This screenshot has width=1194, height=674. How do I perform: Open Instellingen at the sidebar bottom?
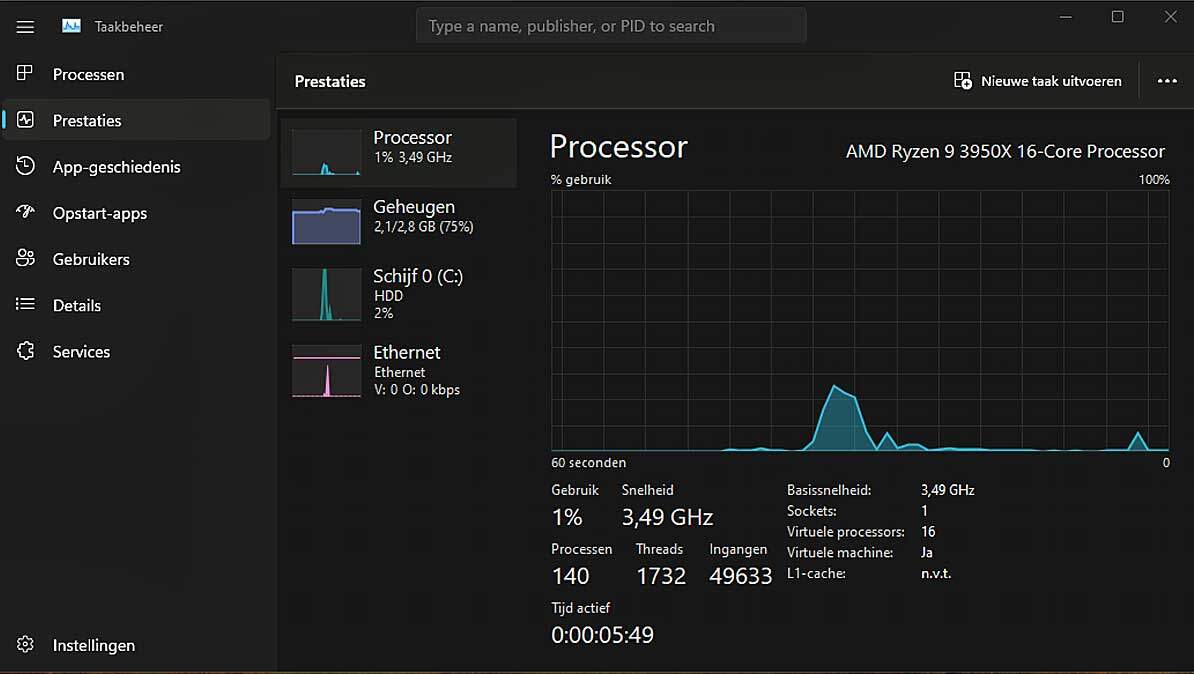tap(136, 645)
